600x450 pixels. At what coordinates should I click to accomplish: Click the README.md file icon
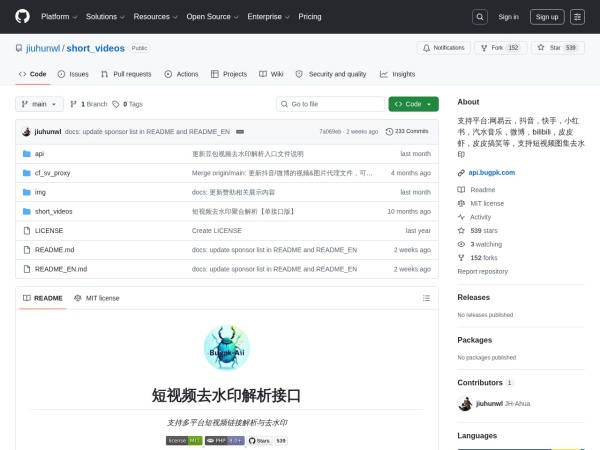point(26,249)
